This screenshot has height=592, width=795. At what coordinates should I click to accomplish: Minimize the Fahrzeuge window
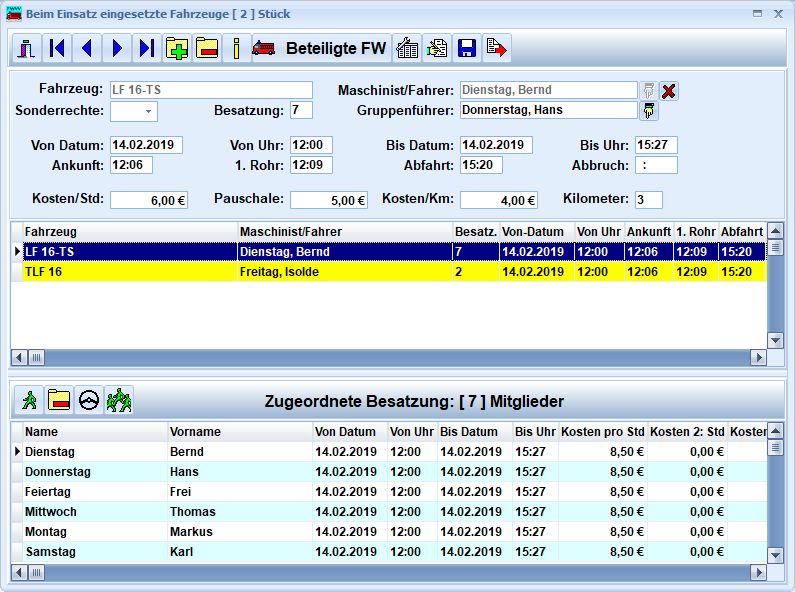tap(757, 14)
